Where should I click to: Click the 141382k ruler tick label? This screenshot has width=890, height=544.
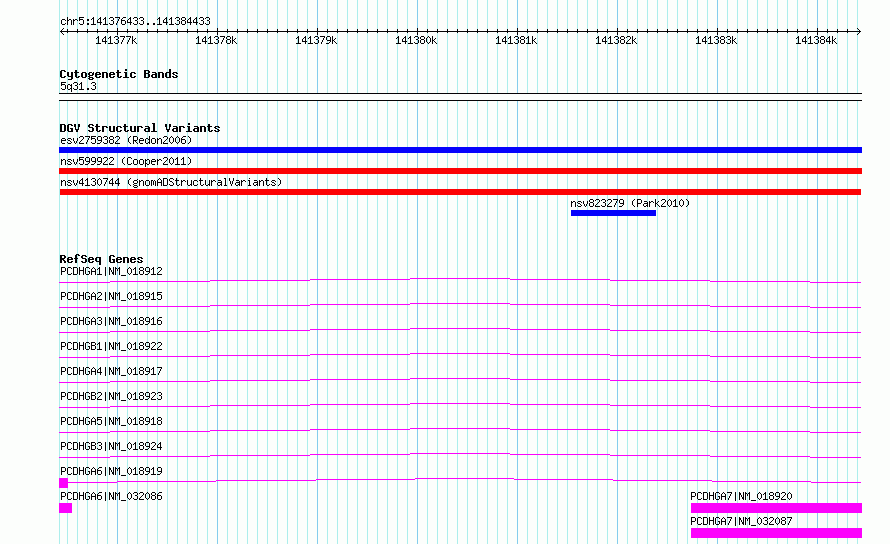(x=616, y=40)
